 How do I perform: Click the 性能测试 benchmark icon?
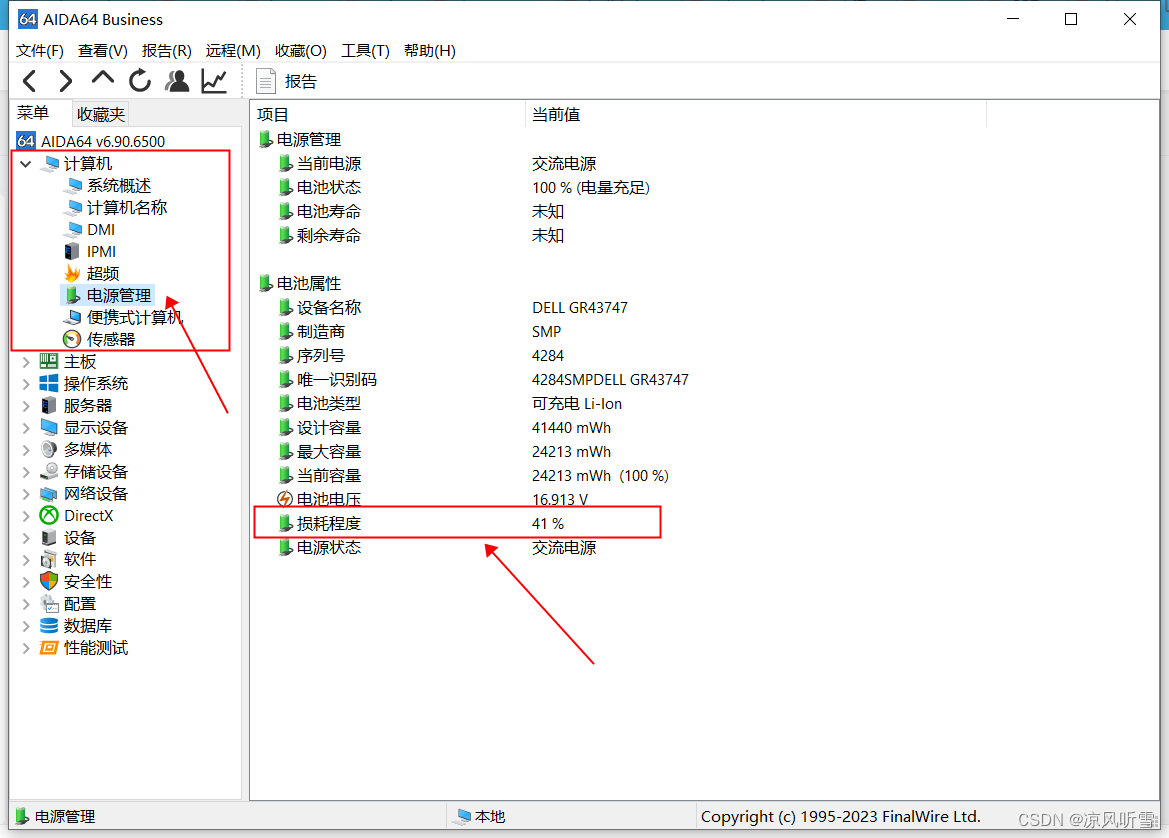(x=48, y=647)
